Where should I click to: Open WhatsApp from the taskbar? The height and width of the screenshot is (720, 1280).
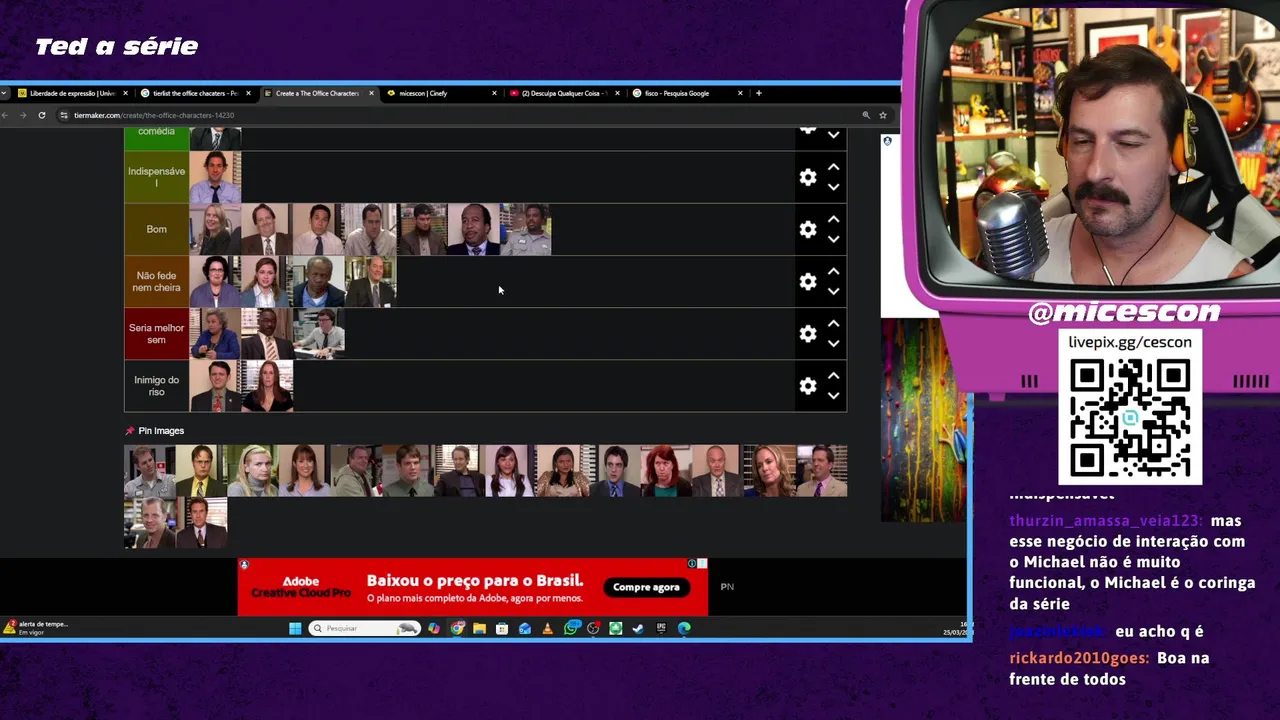[x=571, y=628]
